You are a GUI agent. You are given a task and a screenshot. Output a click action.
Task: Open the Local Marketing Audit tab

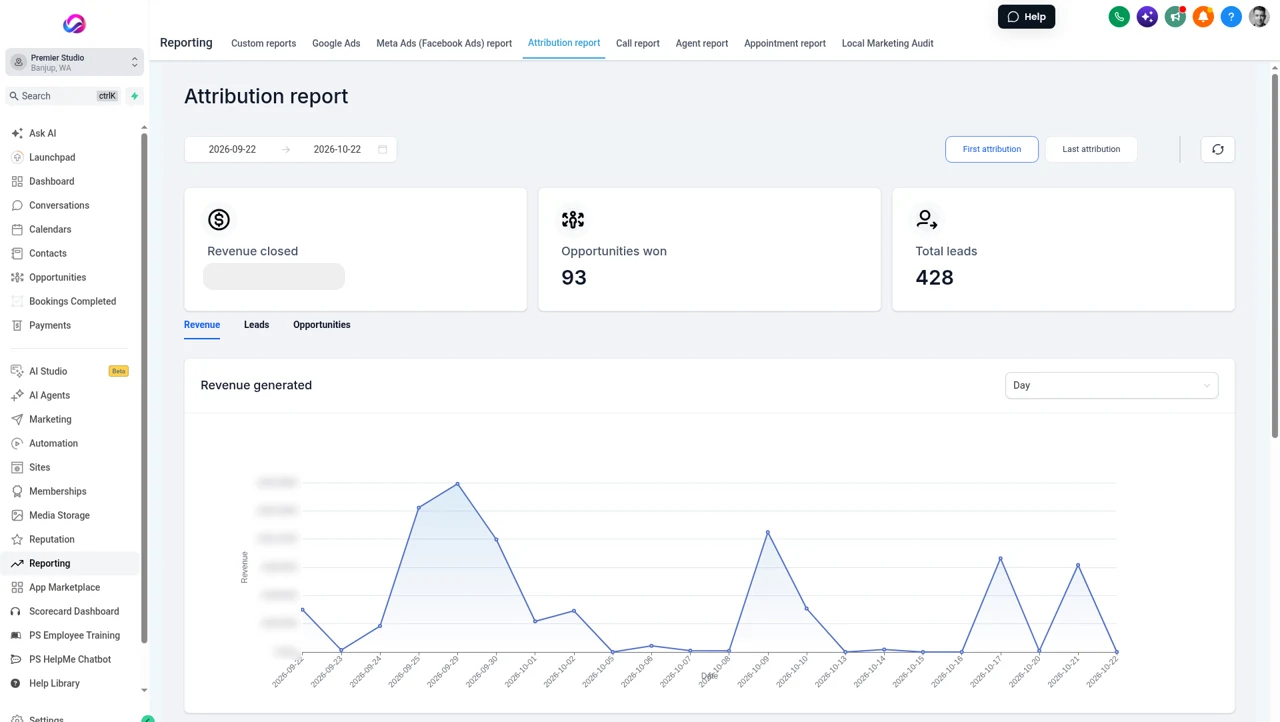pyautogui.click(x=888, y=44)
